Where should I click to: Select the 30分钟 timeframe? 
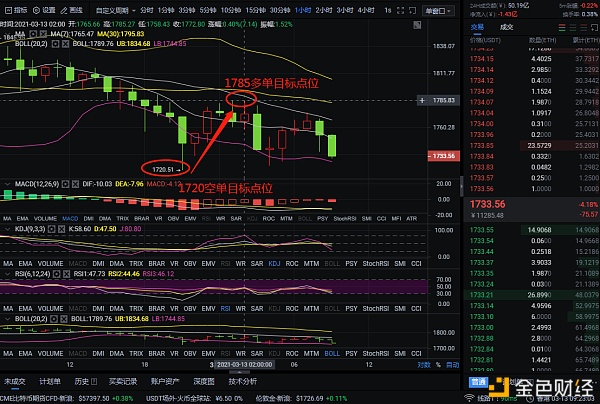click(x=280, y=10)
